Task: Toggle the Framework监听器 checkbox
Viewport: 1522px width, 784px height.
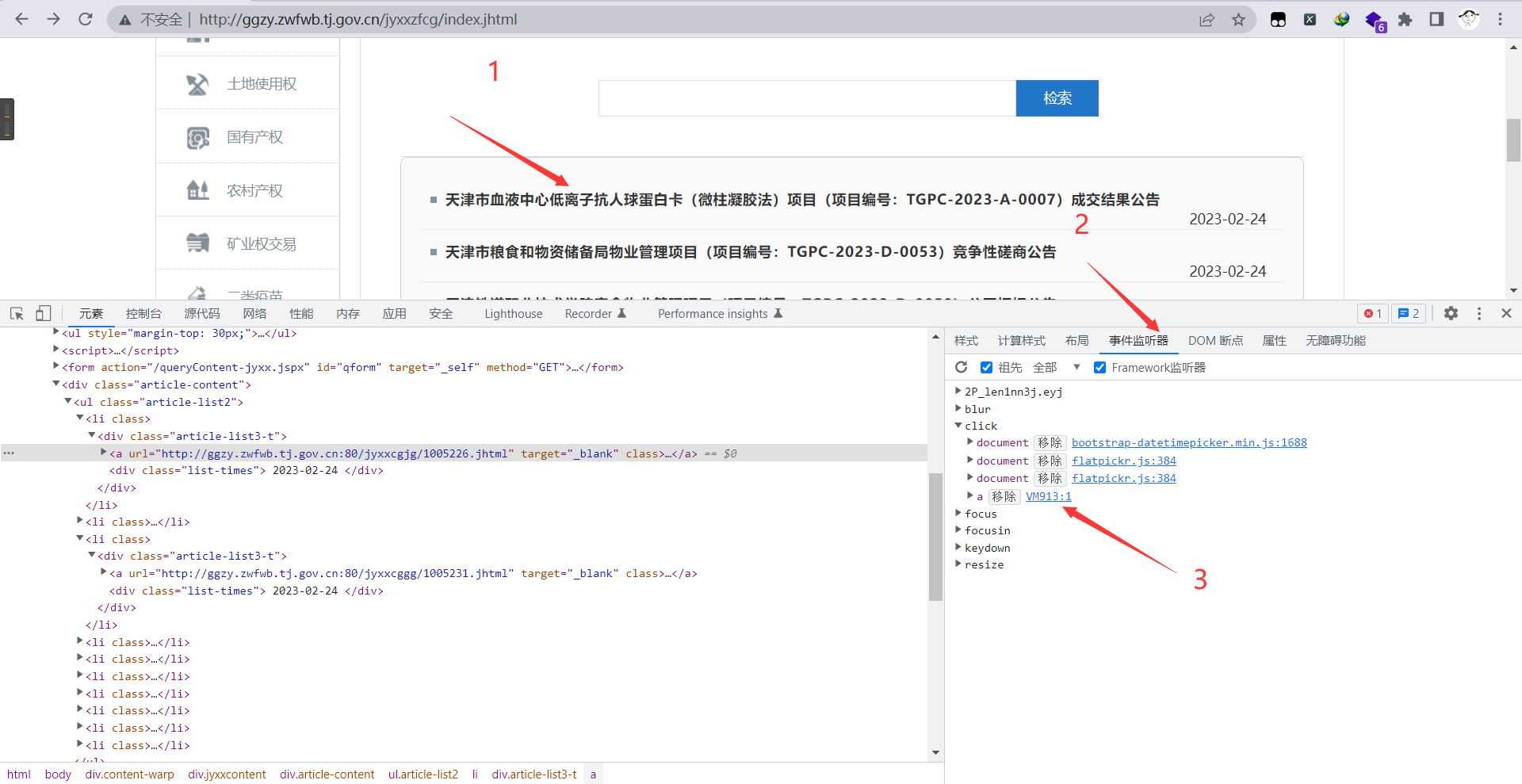Action: [1099, 367]
